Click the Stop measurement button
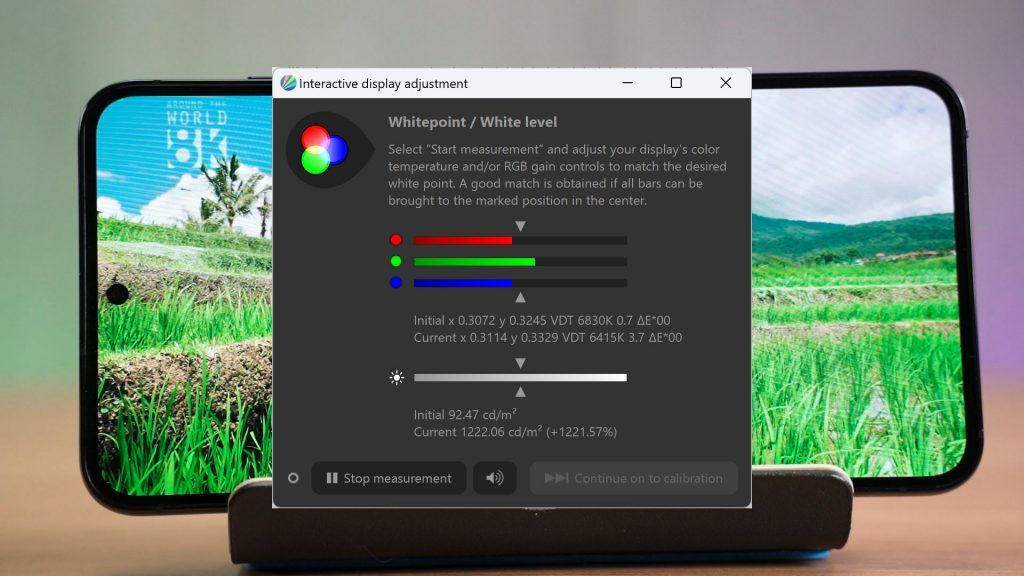 click(x=389, y=478)
